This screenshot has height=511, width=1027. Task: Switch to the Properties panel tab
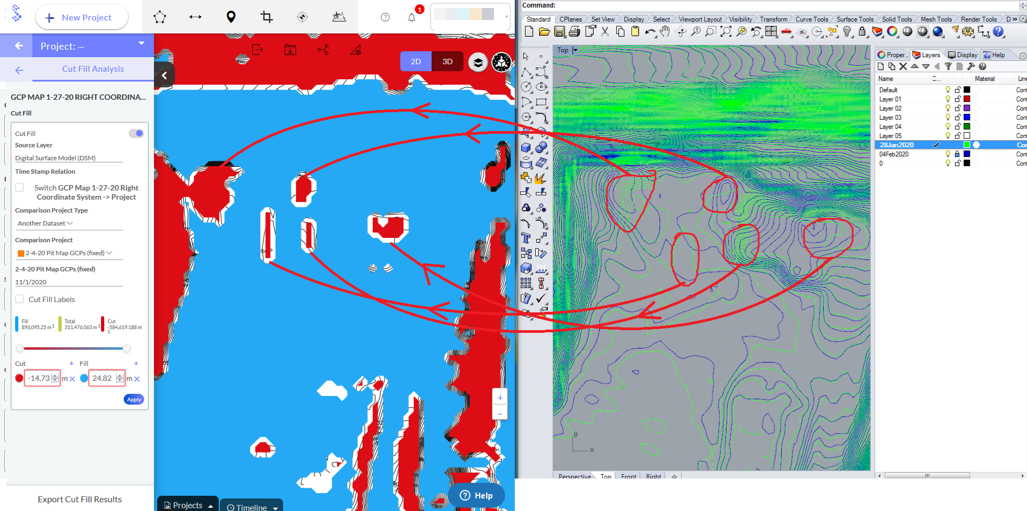tap(891, 55)
